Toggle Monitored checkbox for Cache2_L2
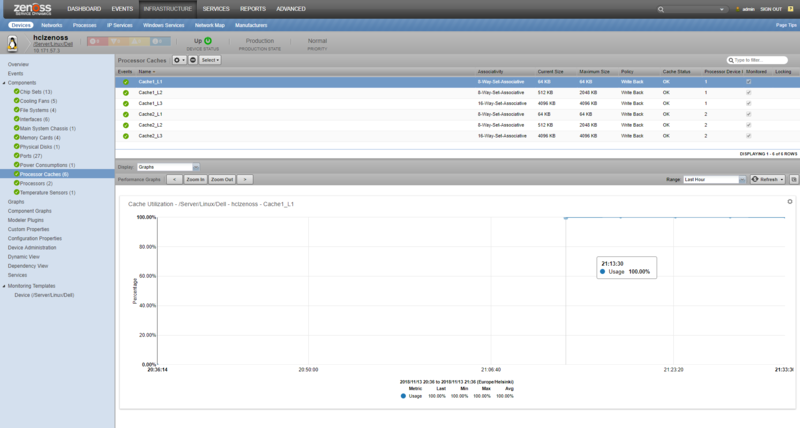 click(x=748, y=125)
